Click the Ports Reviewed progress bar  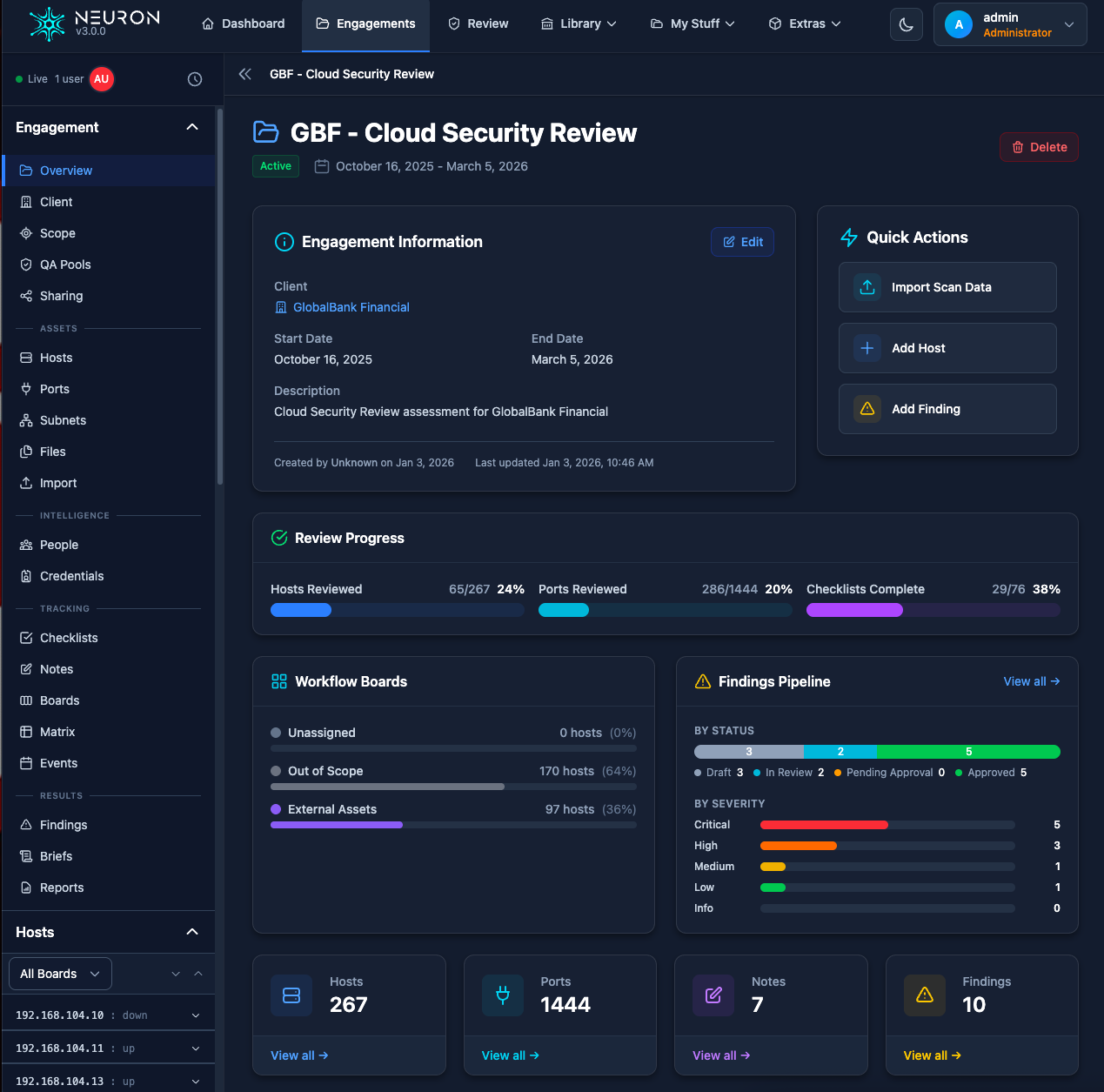coord(666,610)
